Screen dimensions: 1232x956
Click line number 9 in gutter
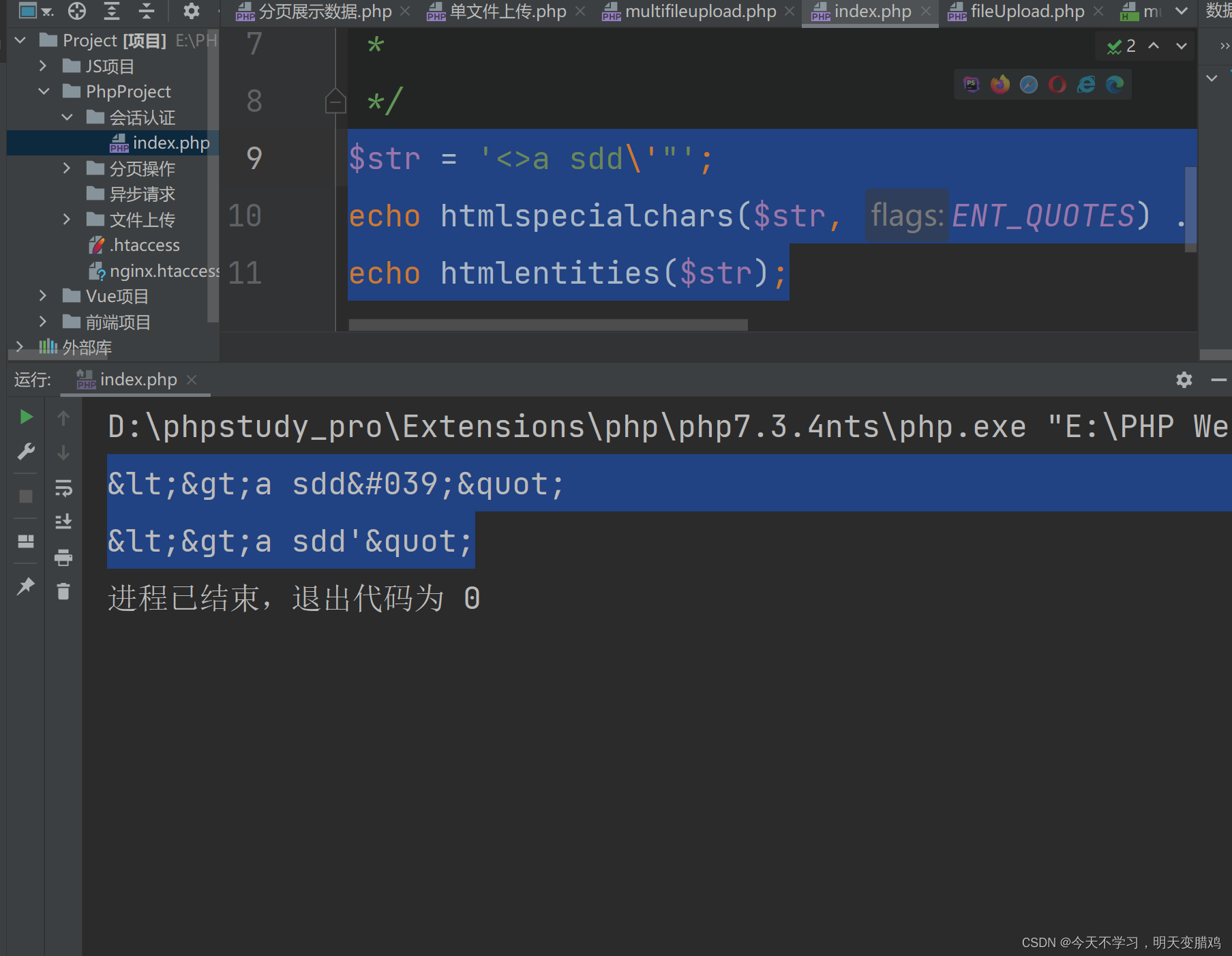click(254, 158)
